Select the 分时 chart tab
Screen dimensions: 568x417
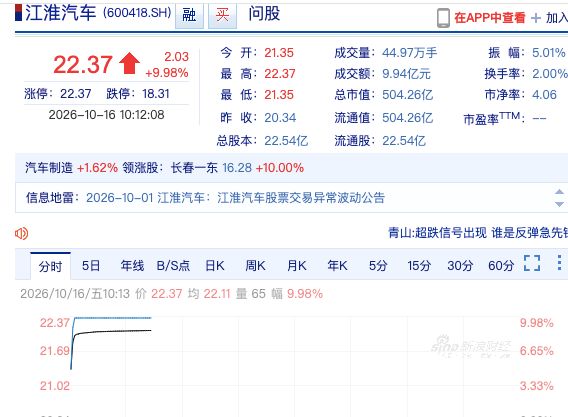point(50,266)
